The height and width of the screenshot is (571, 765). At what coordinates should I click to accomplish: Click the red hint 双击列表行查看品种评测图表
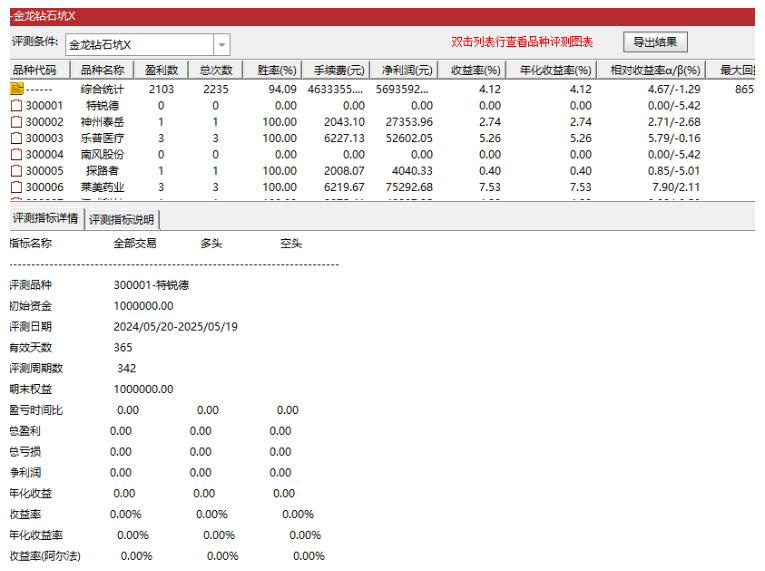tap(522, 42)
